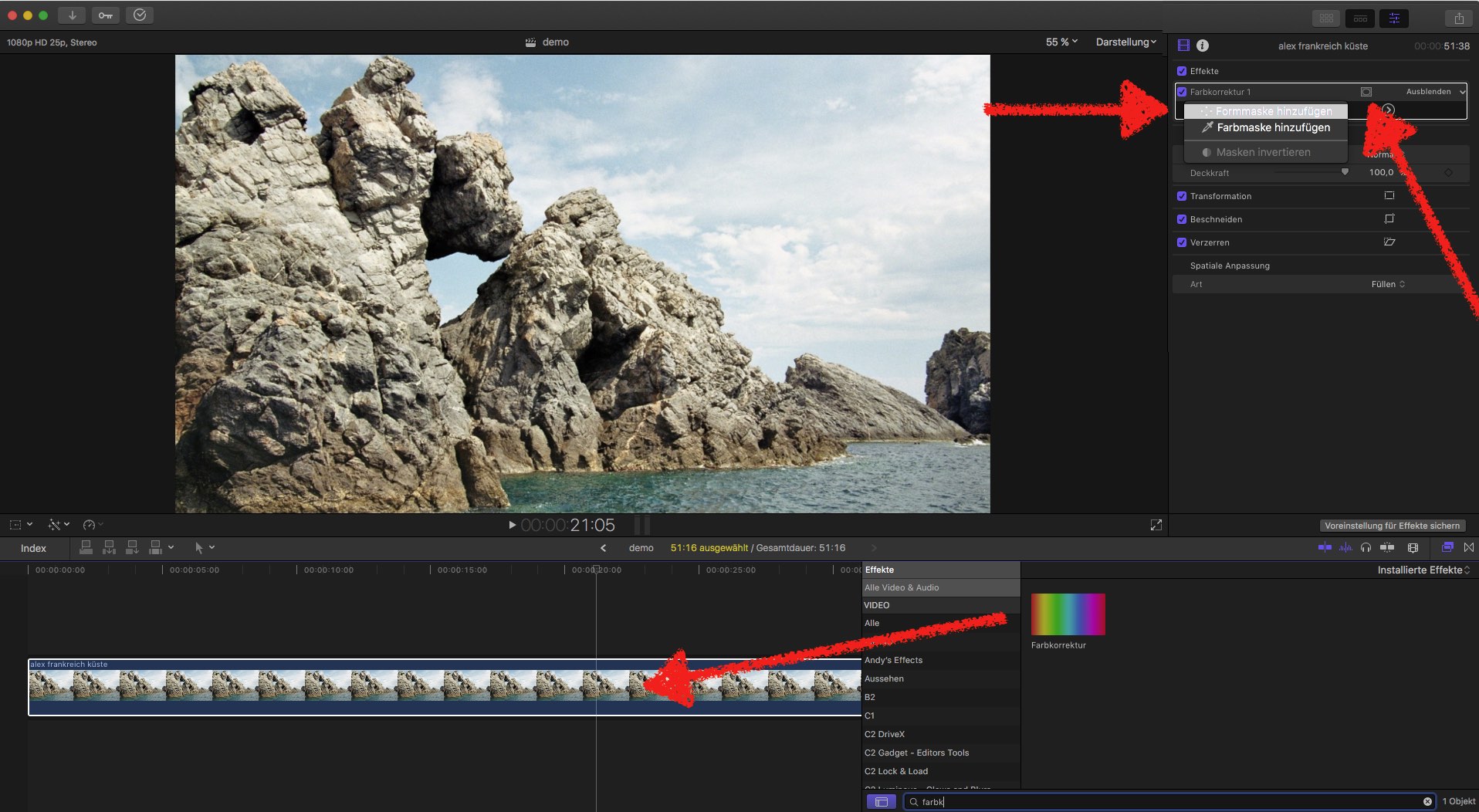Select the Farbkorrektur effect thumbnail

pyautogui.click(x=1068, y=614)
